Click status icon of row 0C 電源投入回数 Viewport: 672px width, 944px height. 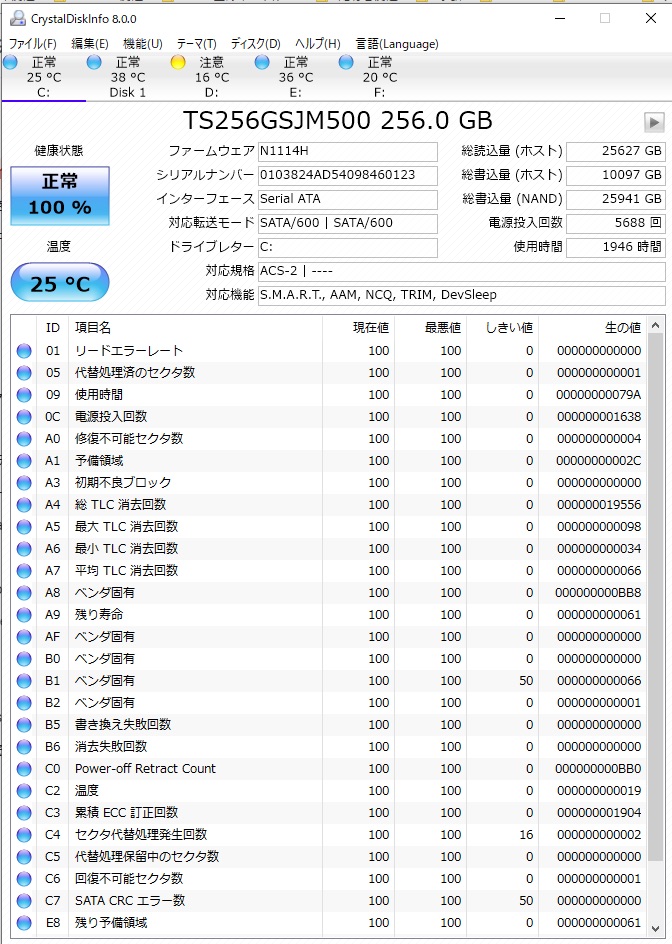24,417
